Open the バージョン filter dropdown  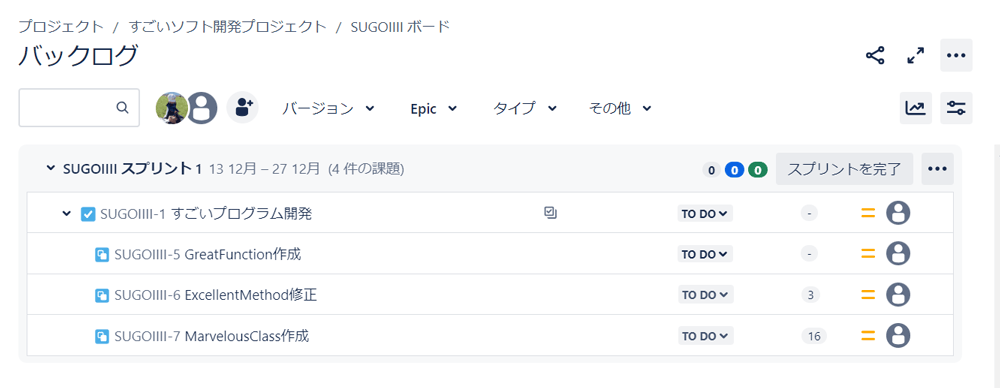[x=328, y=108]
